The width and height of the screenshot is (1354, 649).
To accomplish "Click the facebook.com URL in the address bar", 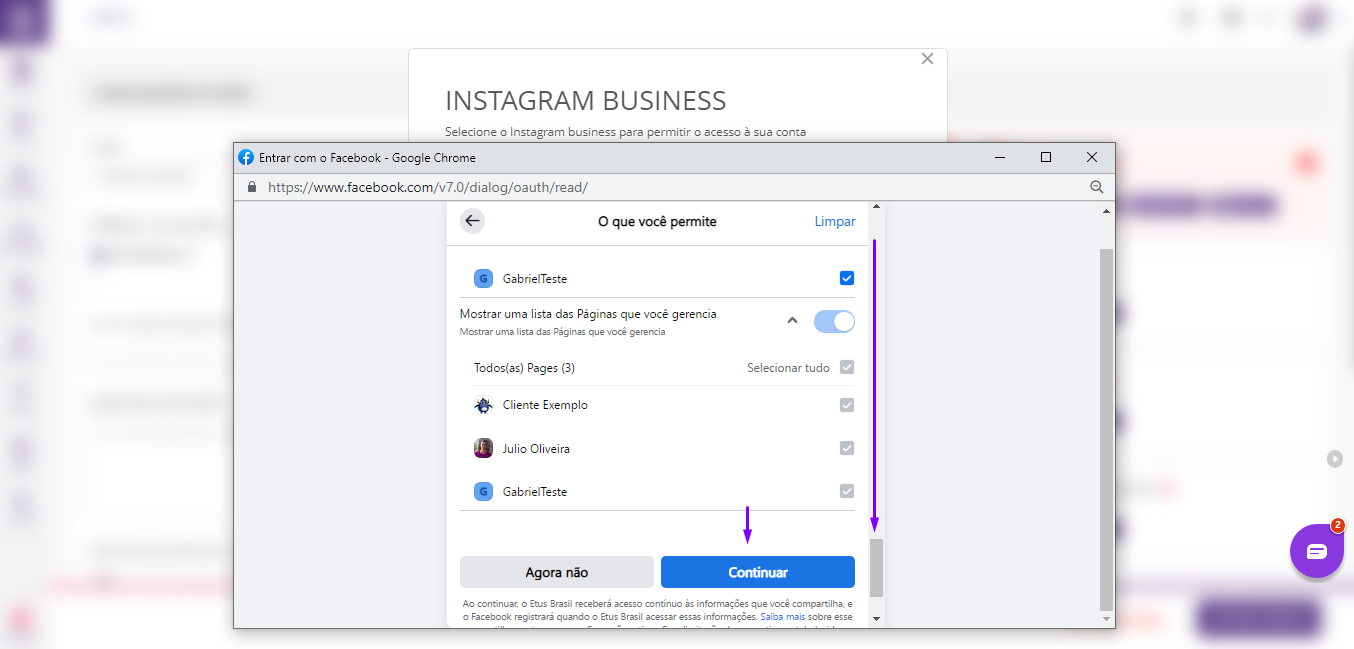I will tap(428, 187).
